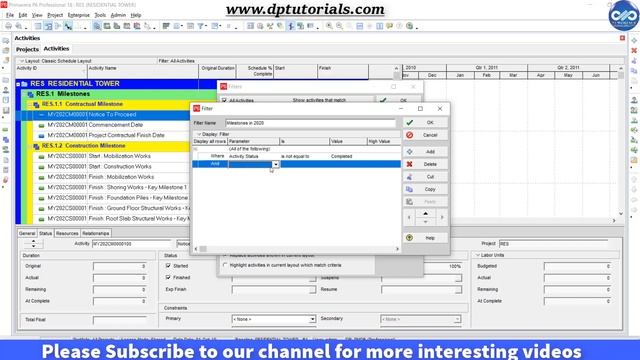
Task: Click the Add row icon in Filter dialog
Action: pyautogui.click(x=409, y=151)
